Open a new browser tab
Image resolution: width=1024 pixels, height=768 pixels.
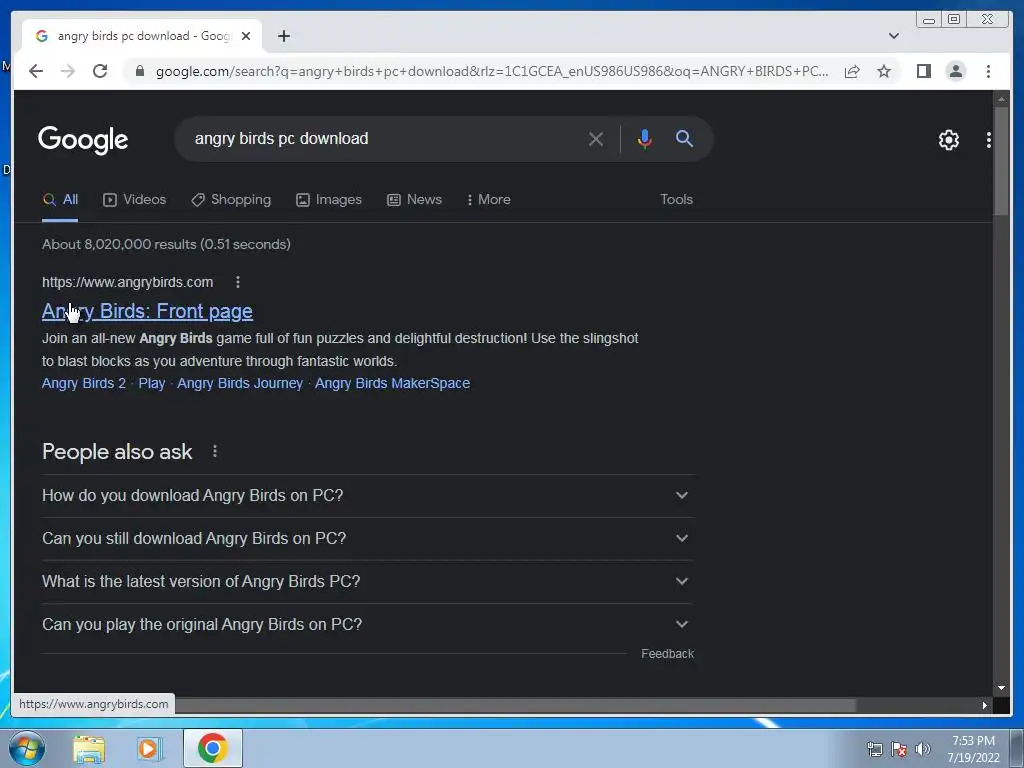point(283,36)
